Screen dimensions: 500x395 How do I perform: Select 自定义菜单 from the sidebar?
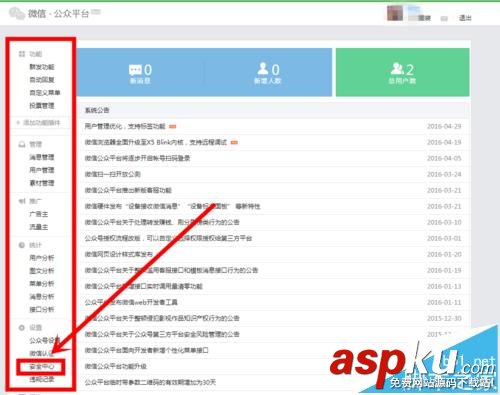(45, 93)
